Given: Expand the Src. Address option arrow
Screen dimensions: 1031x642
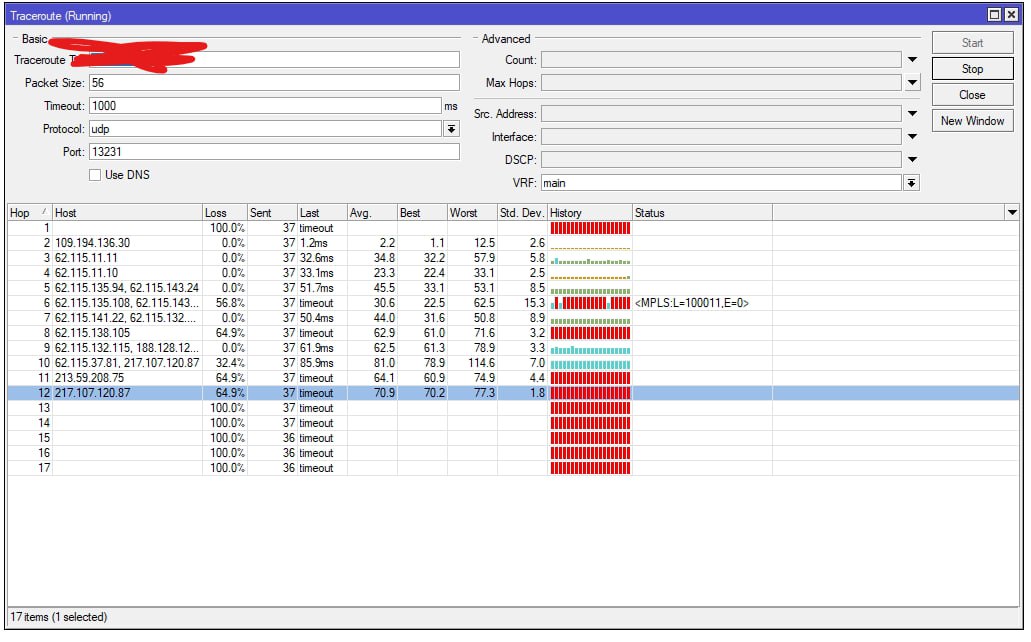Looking at the screenshot, I should click(x=912, y=114).
